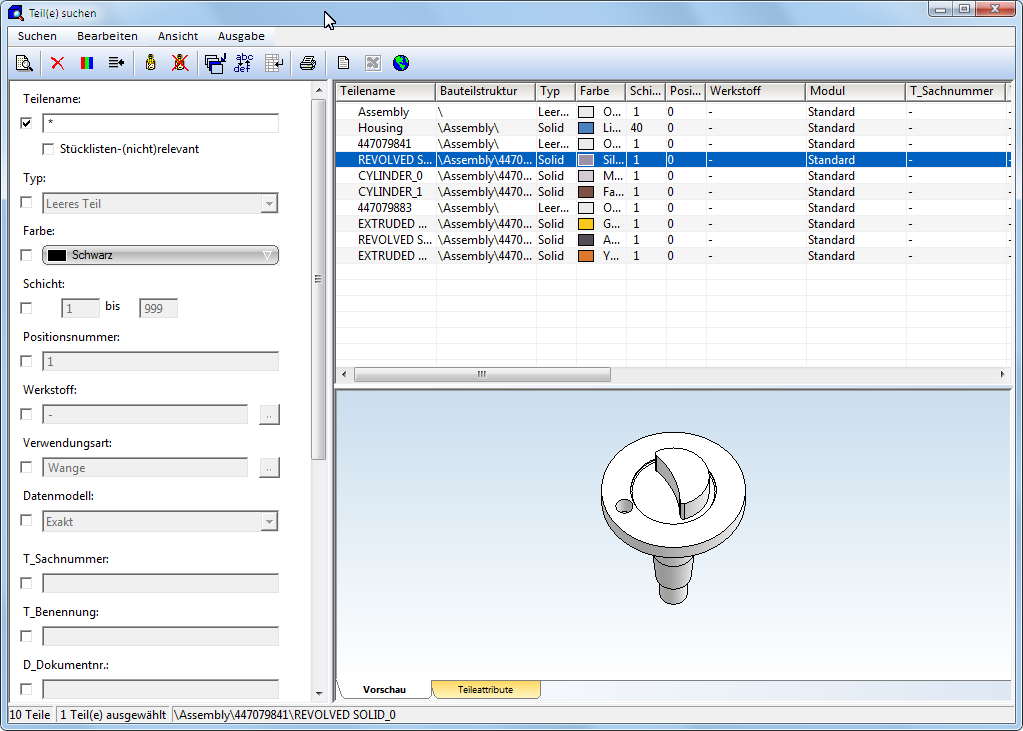The height and width of the screenshot is (731, 1023).
Task: Click the browse button next to Werkstoff
Action: tap(269, 415)
